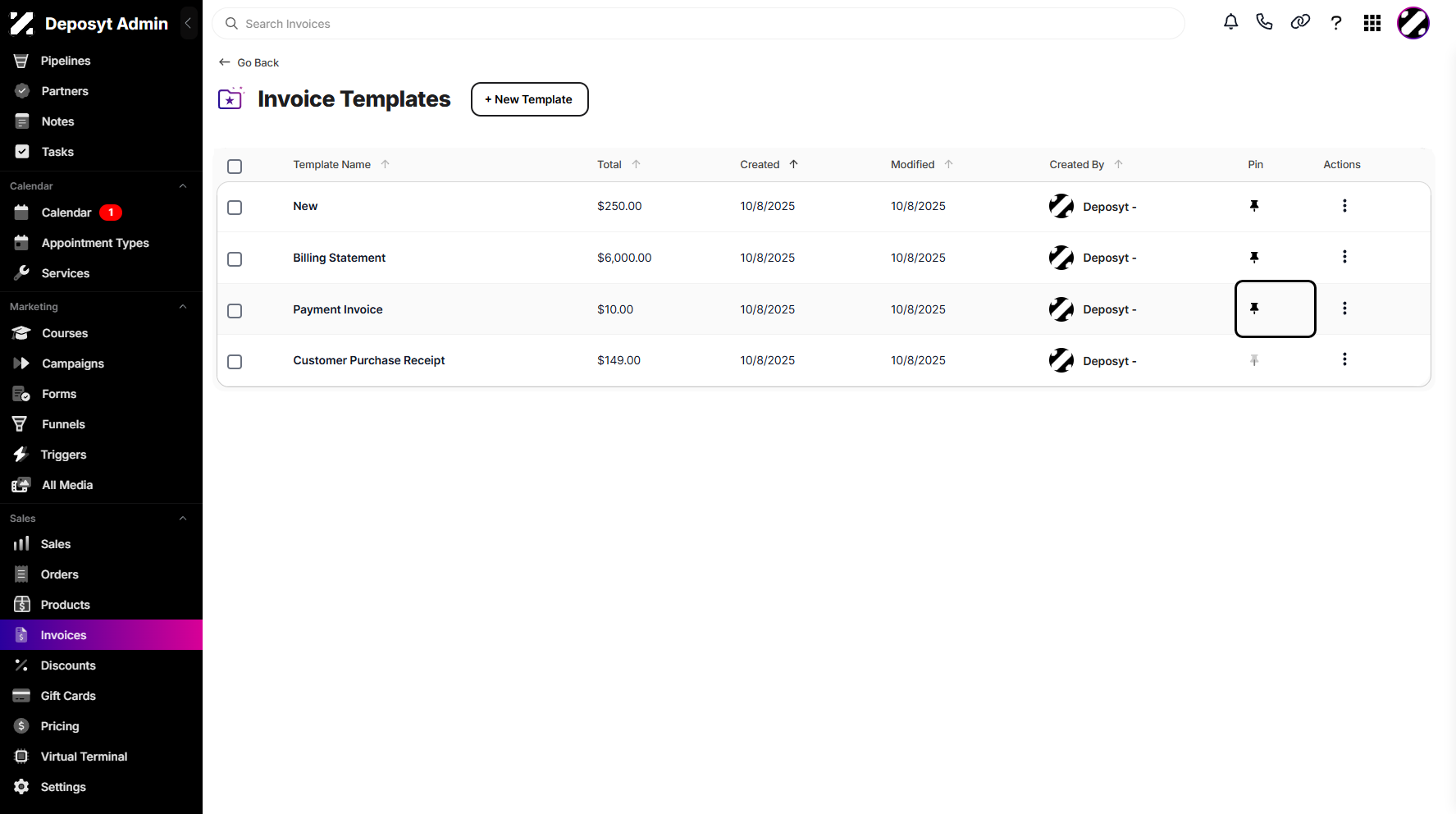The height and width of the screenshot is (814, 1456).
Task: Open Pipelines in sidebar
Action: coord(101,61)
